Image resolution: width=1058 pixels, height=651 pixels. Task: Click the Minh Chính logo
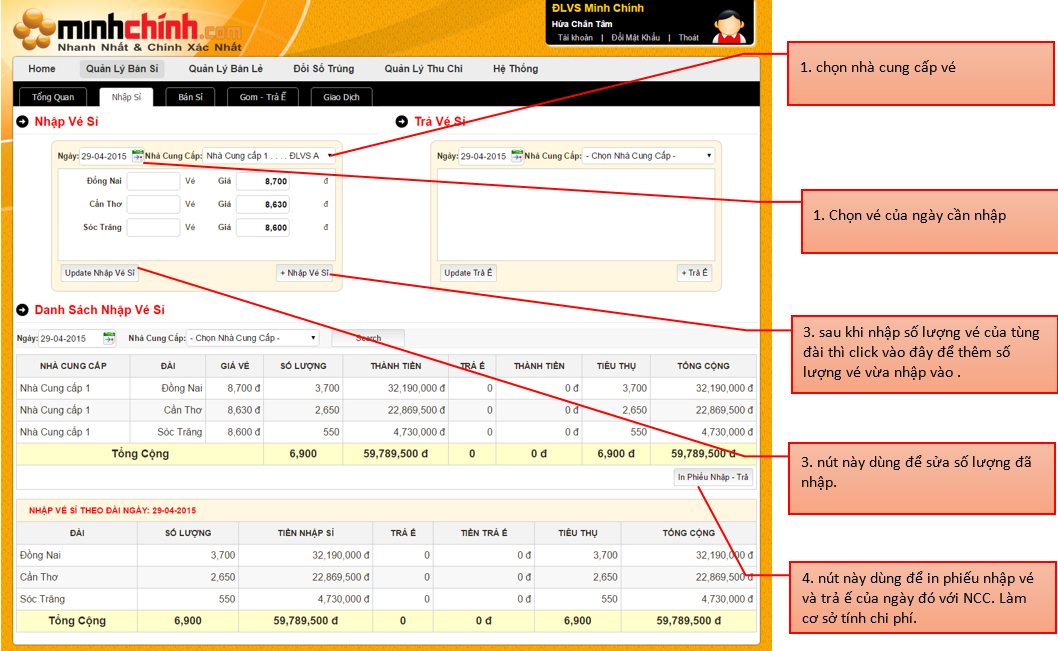click(127, 31)
